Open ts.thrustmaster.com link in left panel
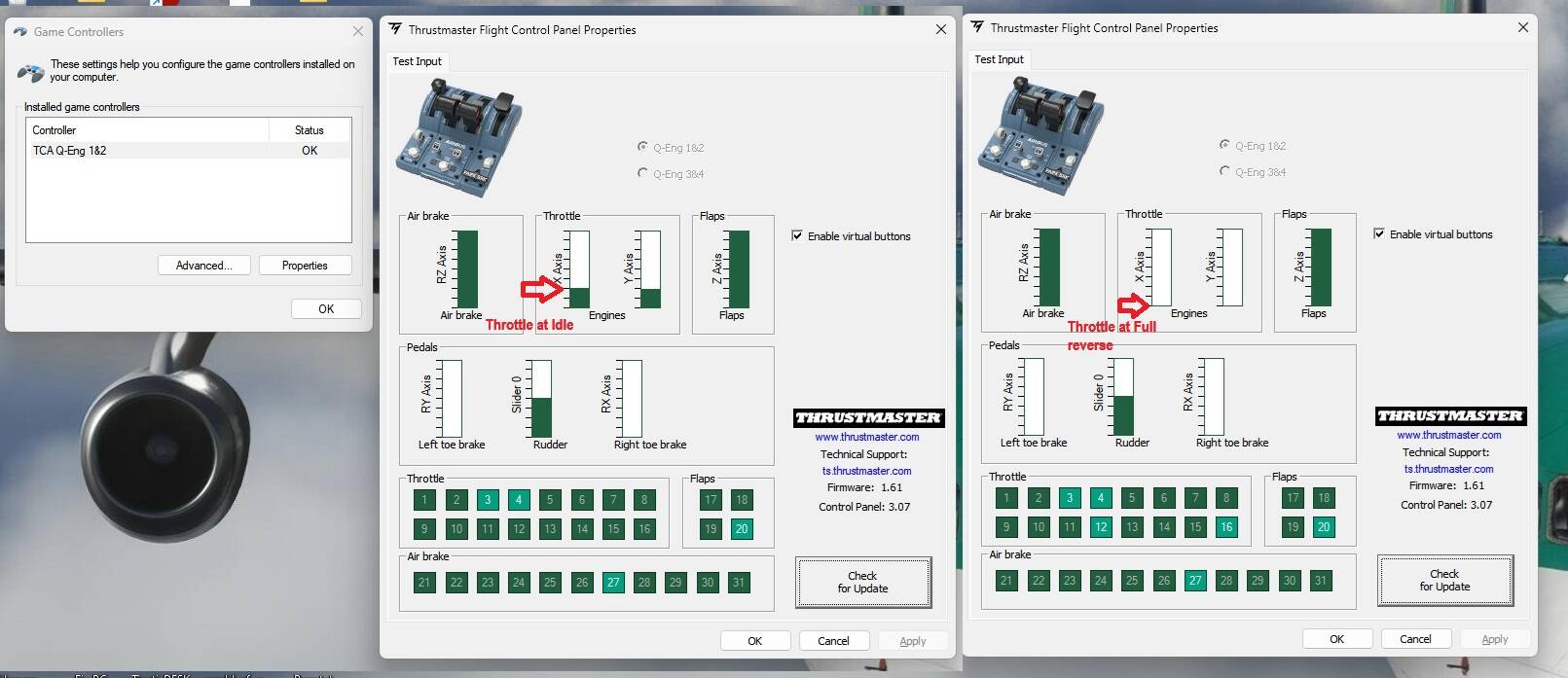The image size is (1568, 678). pos(867,472)
